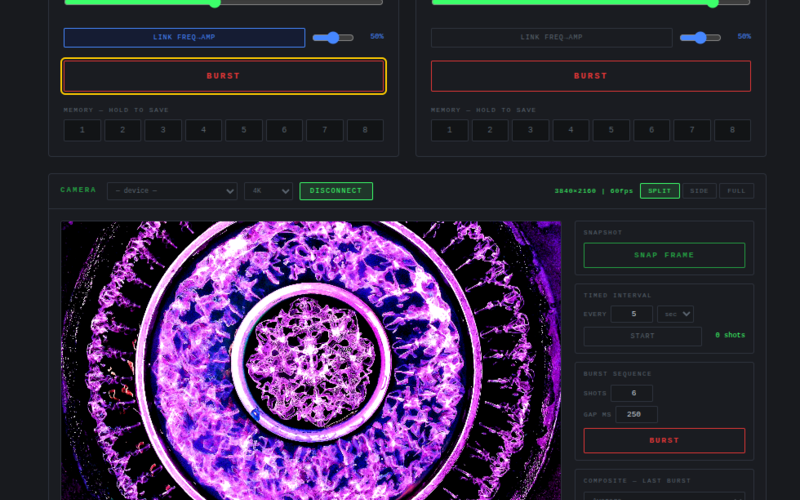Select memory slot 7 in left panel
This screenshot has width=800, height=500.
coord(325,130)
